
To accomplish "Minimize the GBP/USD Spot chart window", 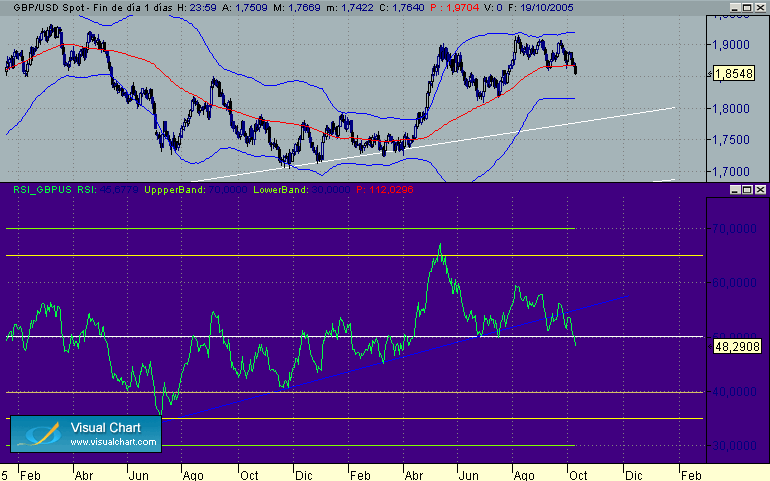I will pyautogui.click(x=735, y=7).
